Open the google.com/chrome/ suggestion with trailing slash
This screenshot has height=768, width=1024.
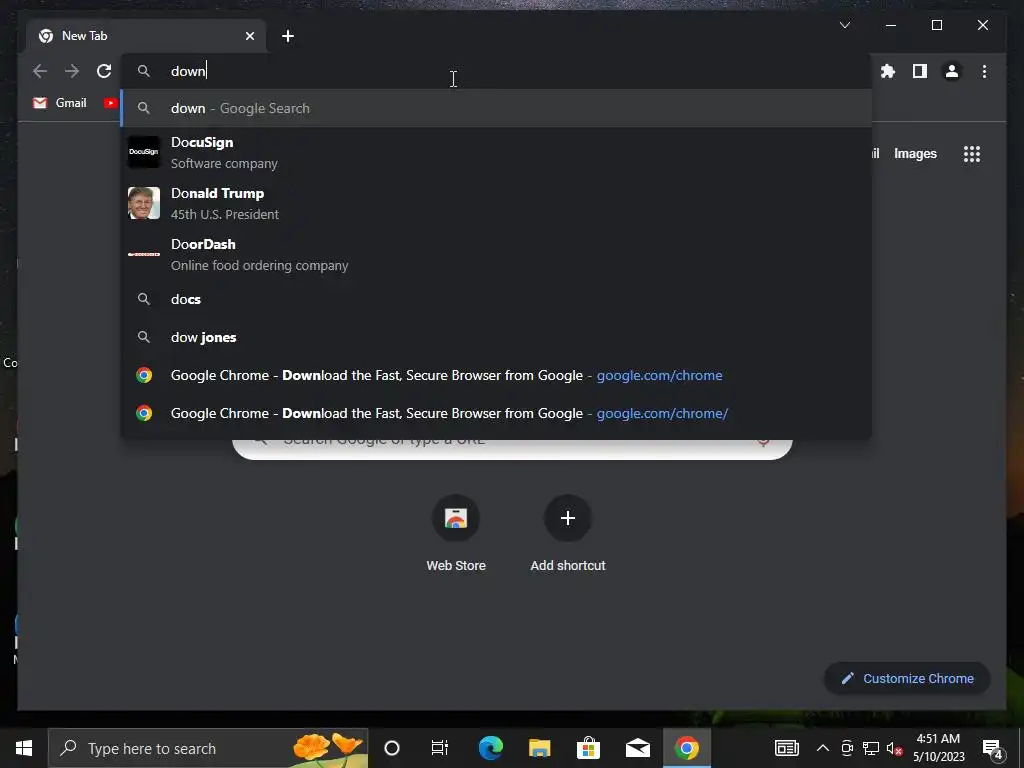(x=496, y=413)
